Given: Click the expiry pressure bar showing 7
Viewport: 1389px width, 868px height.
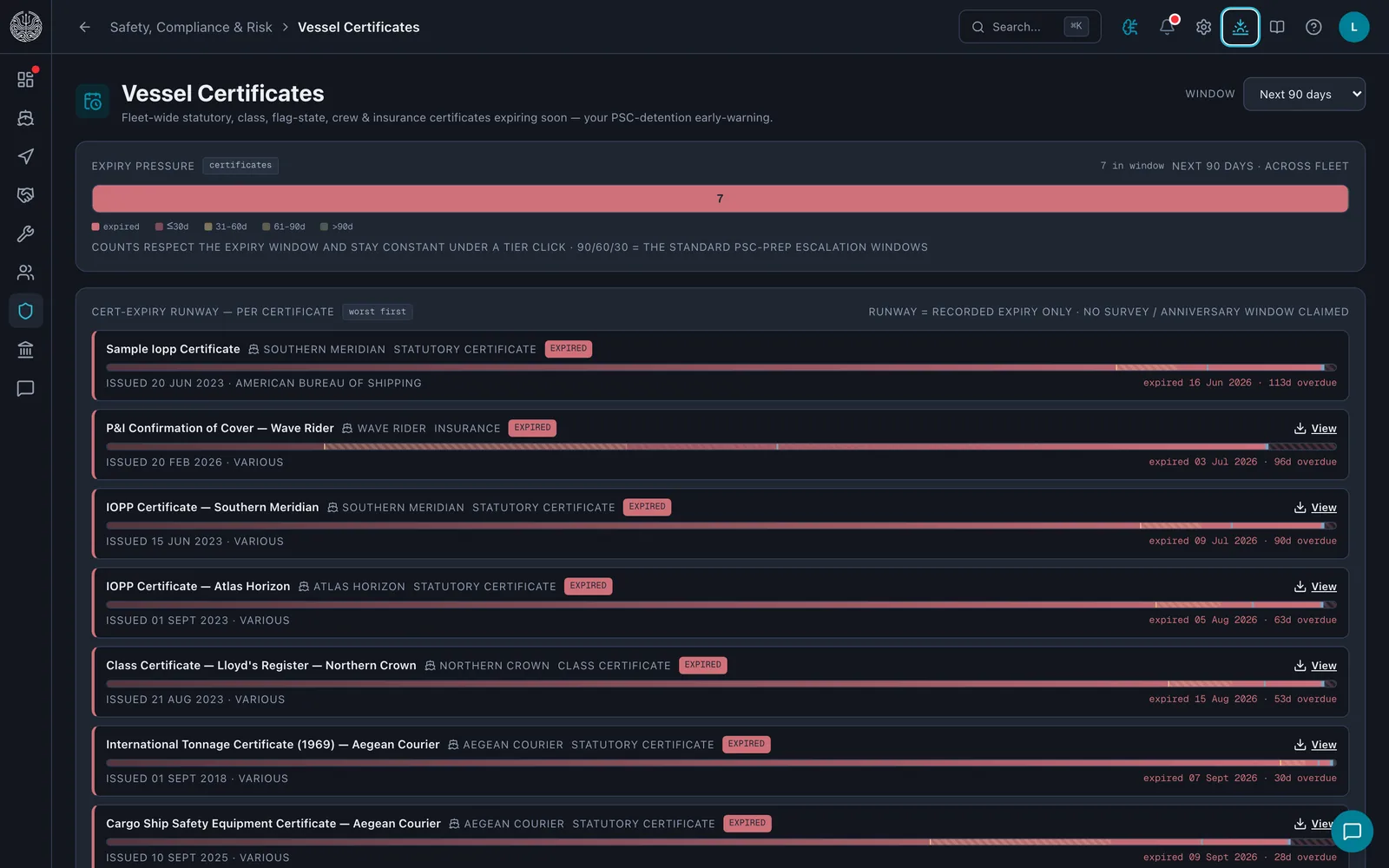Looking at the screenshot, I should (720, 199).
